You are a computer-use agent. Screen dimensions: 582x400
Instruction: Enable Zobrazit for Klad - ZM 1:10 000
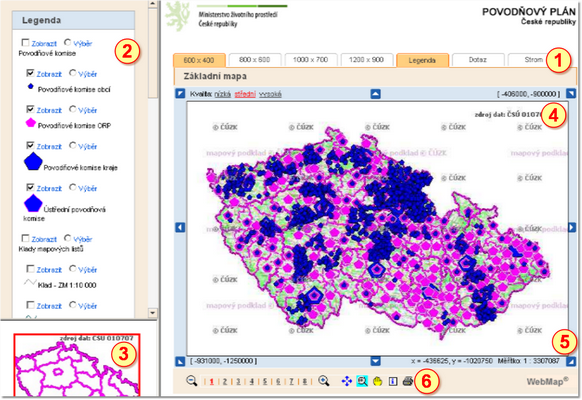pos(30,269)
